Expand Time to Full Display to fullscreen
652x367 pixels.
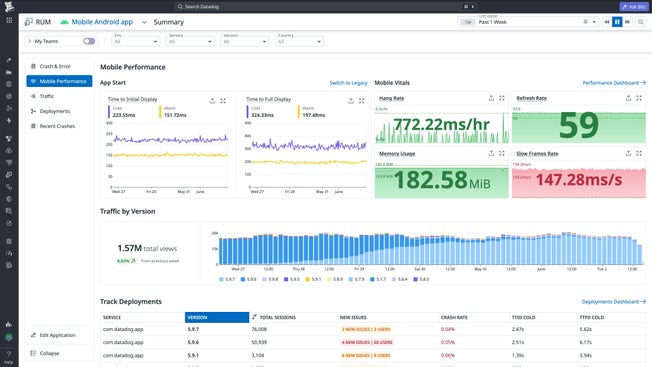point(362,101)
